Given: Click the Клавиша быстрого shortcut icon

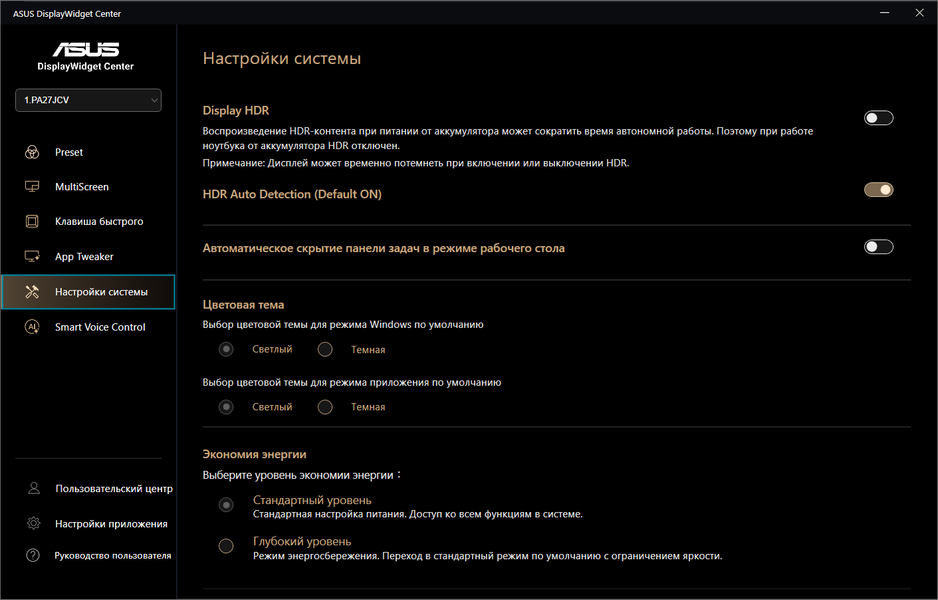Looking at the screenshot, I should (33, 222).
